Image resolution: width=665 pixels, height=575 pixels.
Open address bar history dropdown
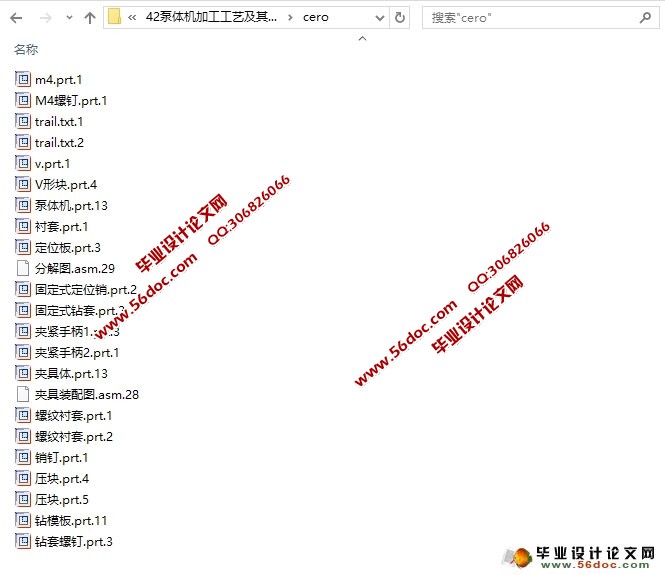380,18
